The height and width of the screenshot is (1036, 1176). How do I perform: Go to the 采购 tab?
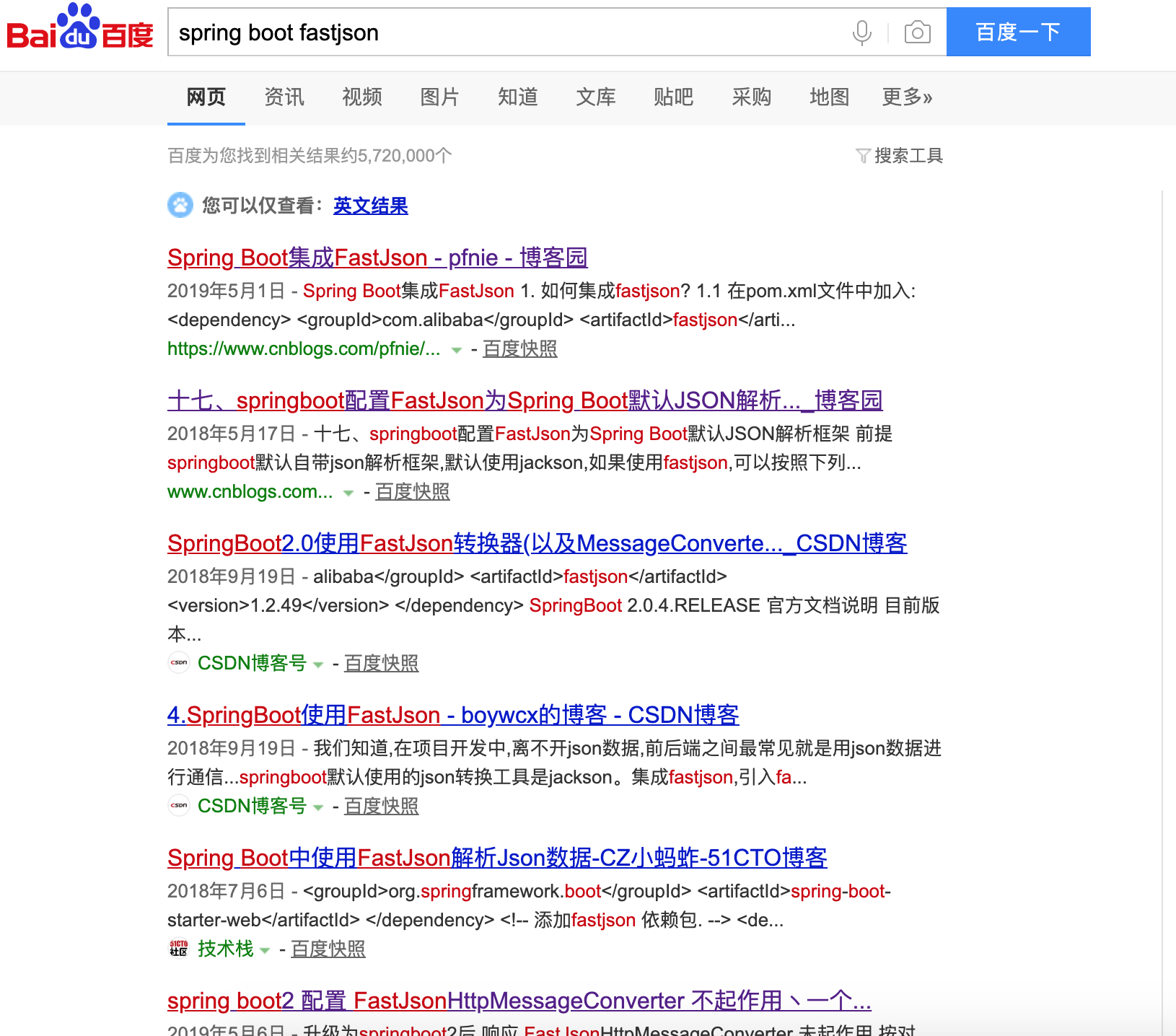click(x=752, y=97)
